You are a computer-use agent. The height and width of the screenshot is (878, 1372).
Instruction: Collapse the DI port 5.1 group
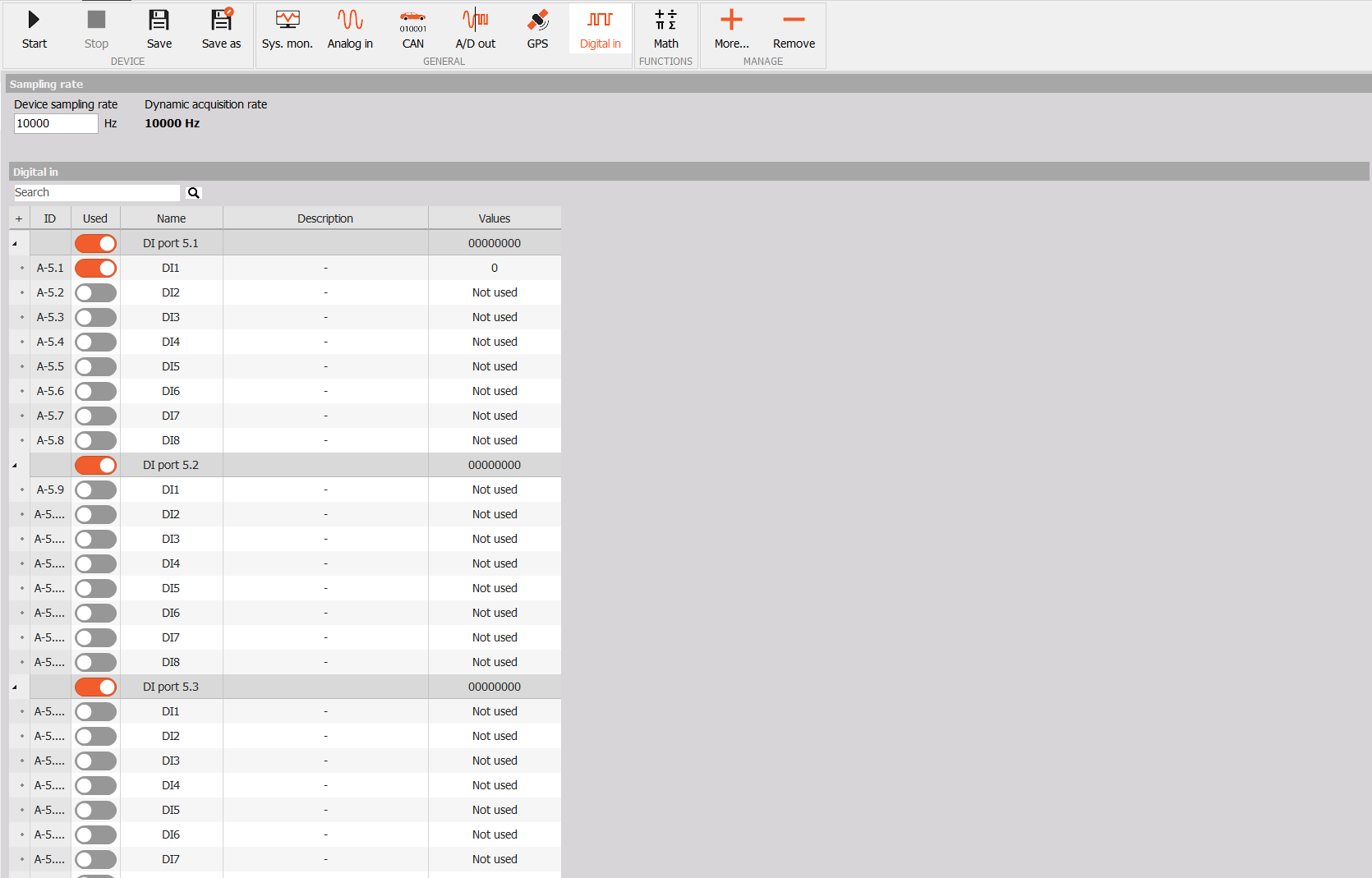pyautogui.click(x=15, y=244)
